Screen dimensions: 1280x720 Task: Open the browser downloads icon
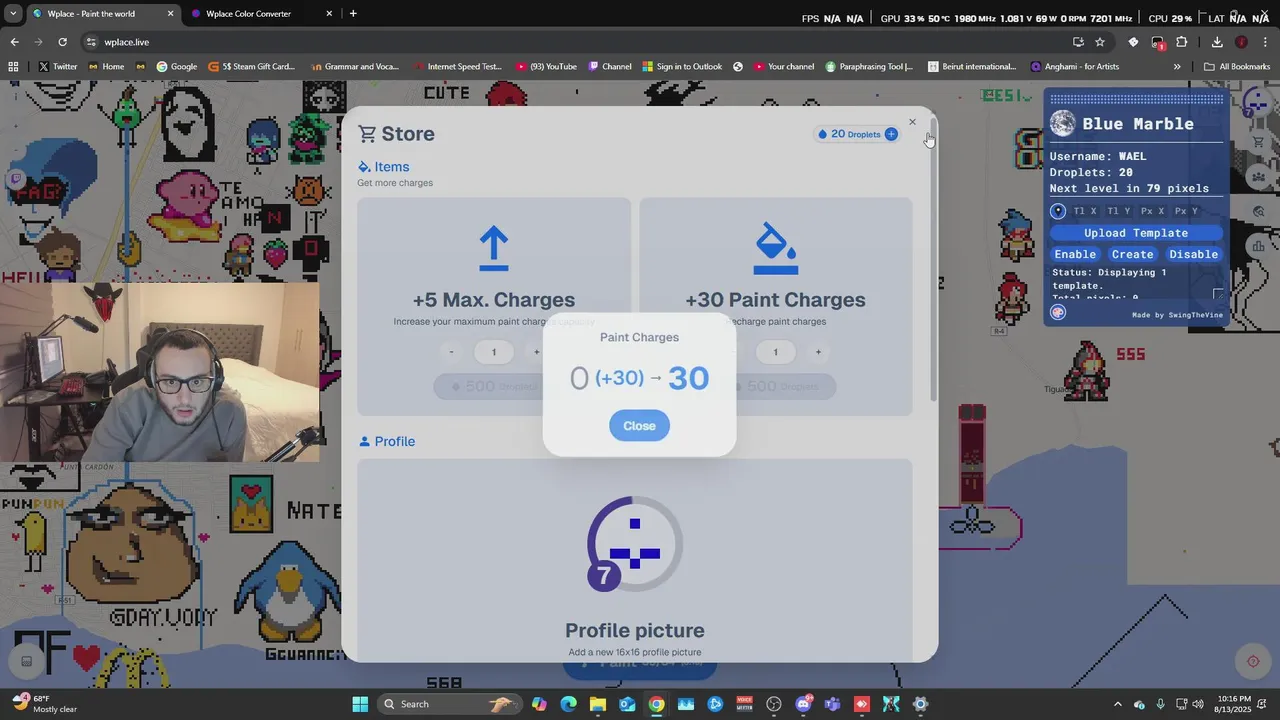pyautogui.click(x=1217, y=42)
